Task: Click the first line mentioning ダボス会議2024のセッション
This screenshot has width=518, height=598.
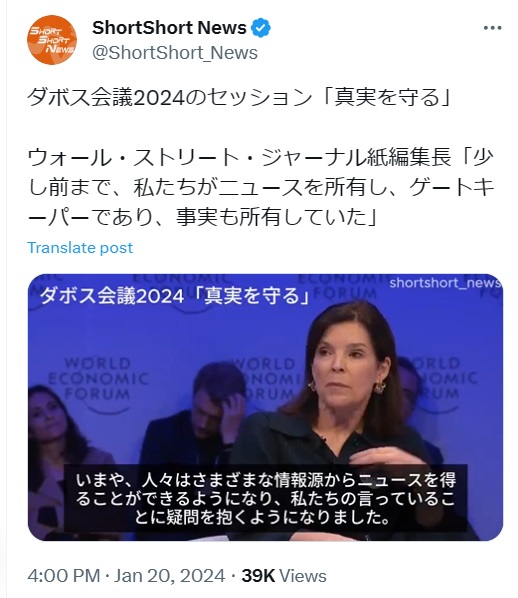Action: coord(240,98)
